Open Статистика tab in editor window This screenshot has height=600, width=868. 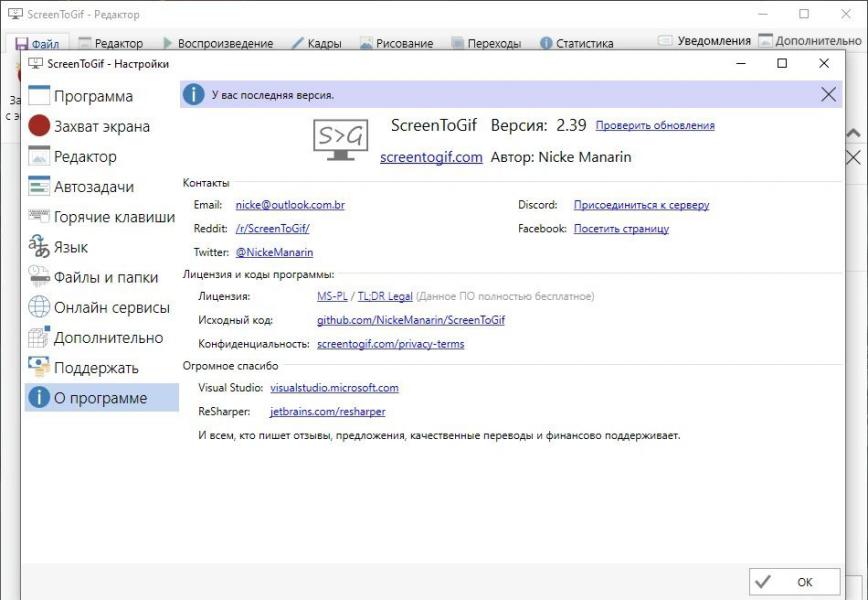tap(576, 43)
